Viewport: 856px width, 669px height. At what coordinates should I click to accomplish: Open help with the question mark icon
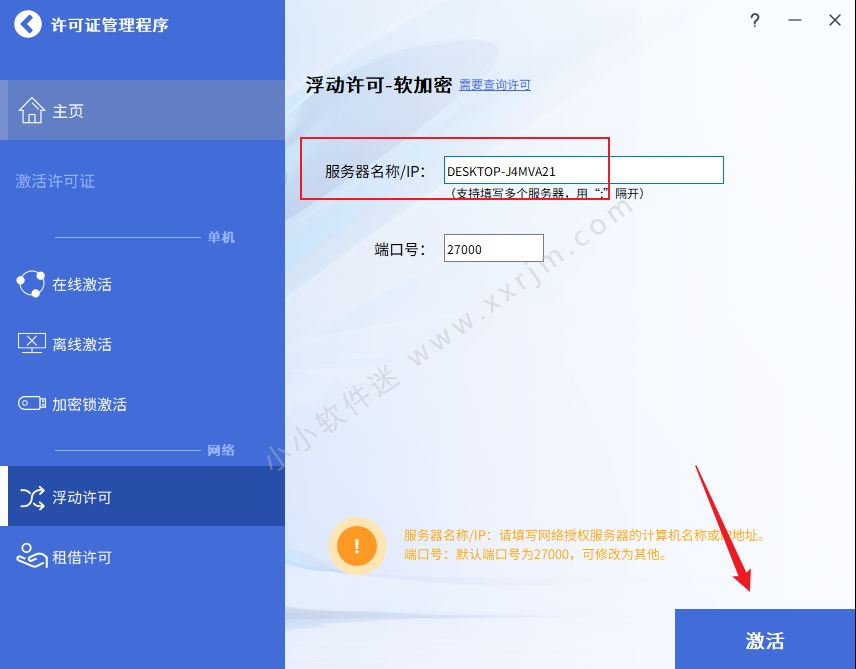point(754,21)
